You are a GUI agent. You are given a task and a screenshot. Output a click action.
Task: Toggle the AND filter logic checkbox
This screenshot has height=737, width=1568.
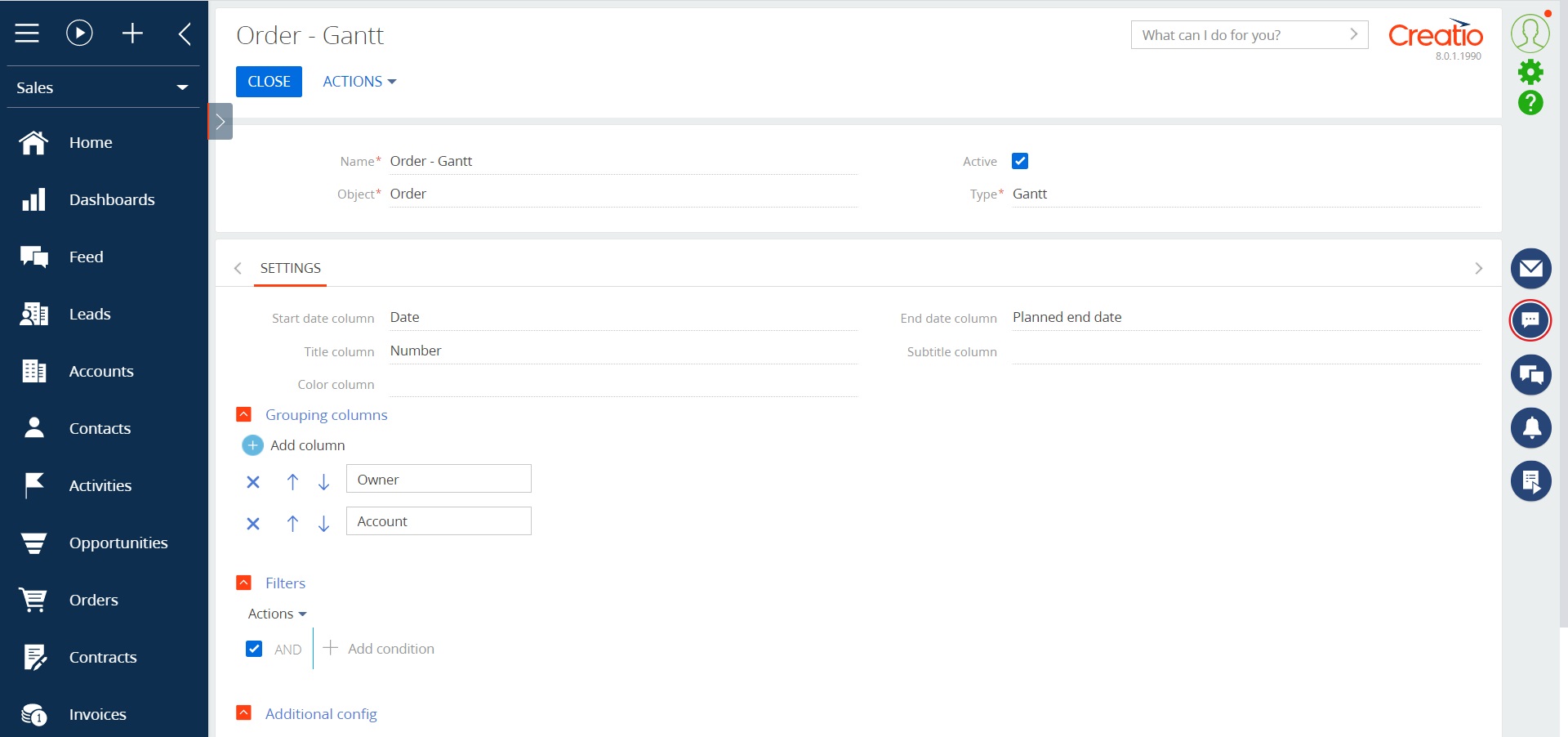click(x=254, y=649)
